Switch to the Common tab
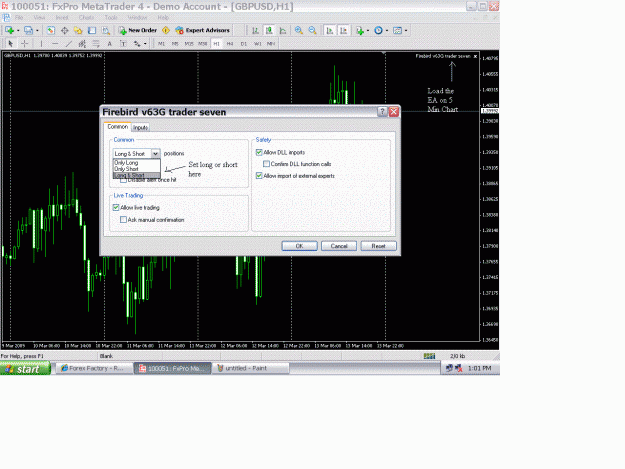The image size is (625, 469). [118, 127]
